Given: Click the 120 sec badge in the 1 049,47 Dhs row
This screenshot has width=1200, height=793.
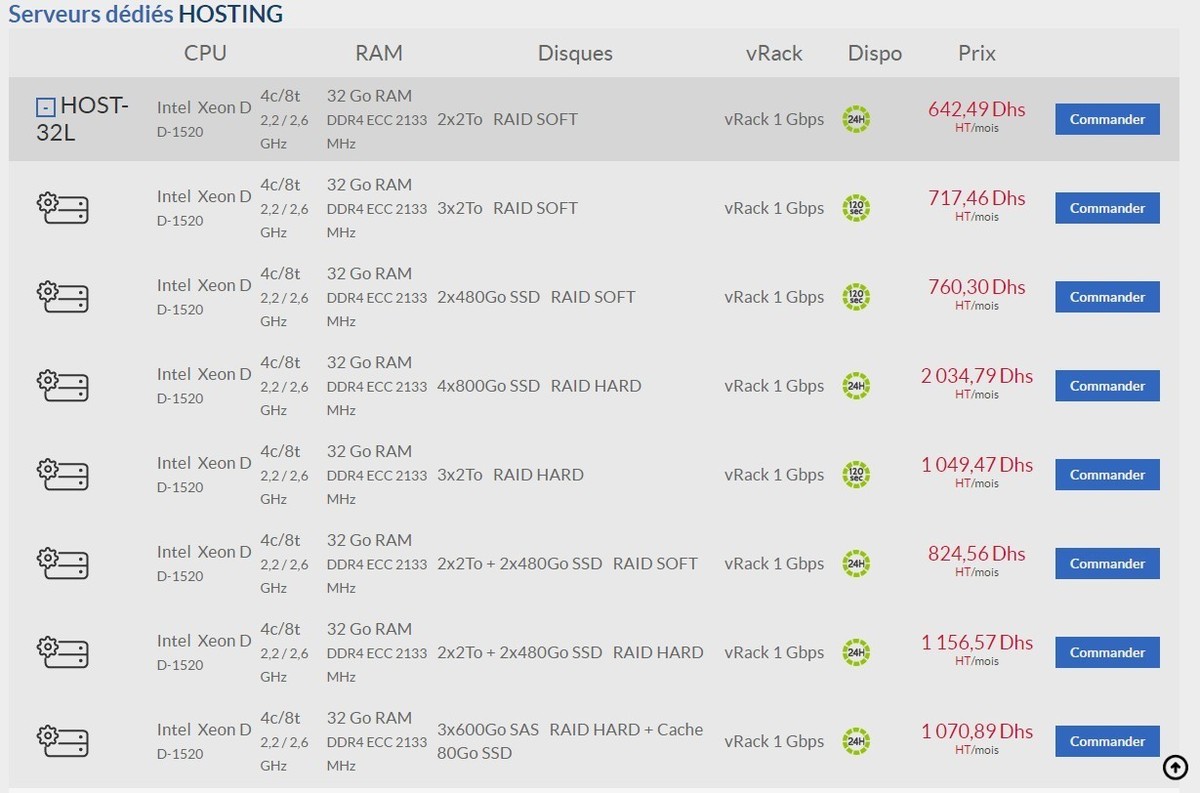Looking at the screenshot, I should tap(856, 475).
